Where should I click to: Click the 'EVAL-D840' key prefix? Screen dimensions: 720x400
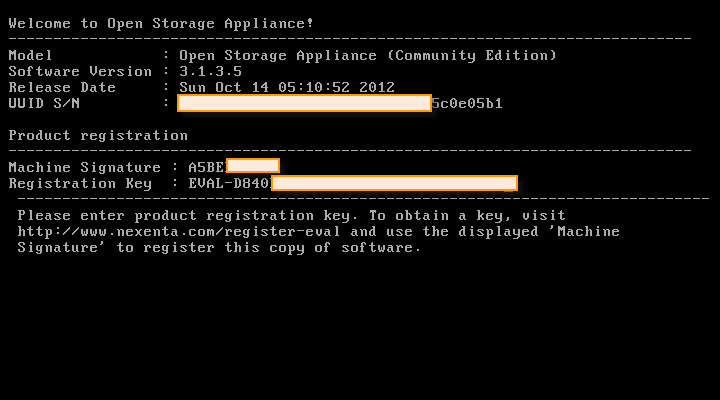[229, 183]
